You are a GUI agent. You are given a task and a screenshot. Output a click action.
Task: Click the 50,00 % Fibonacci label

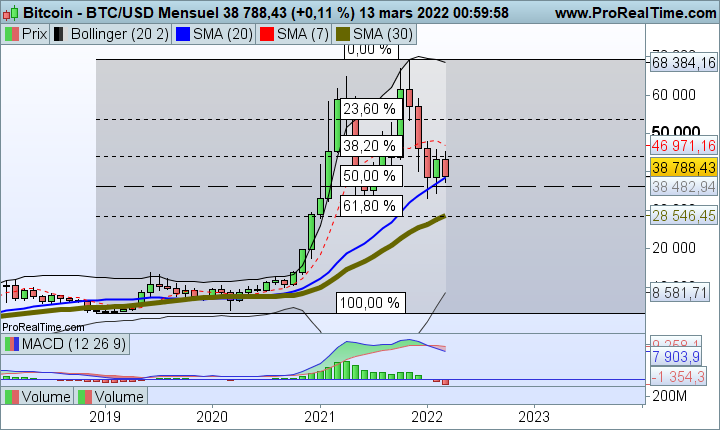point(369,176)
